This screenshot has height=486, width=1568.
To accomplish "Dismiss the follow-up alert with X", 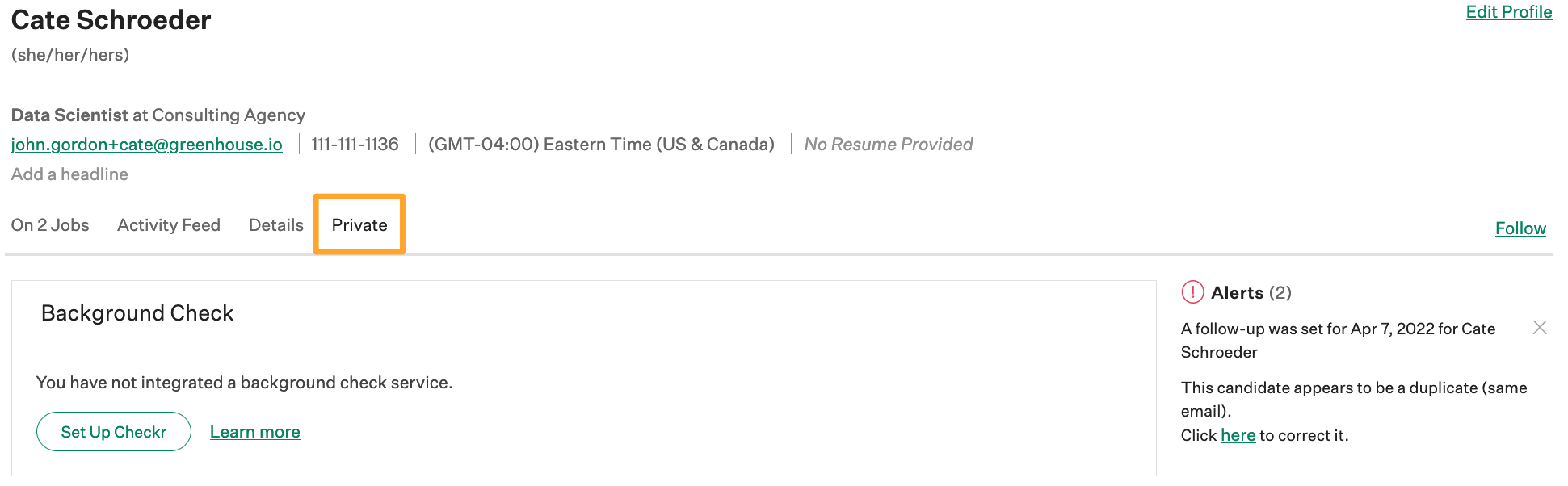I will click(x=1540, y=327).
